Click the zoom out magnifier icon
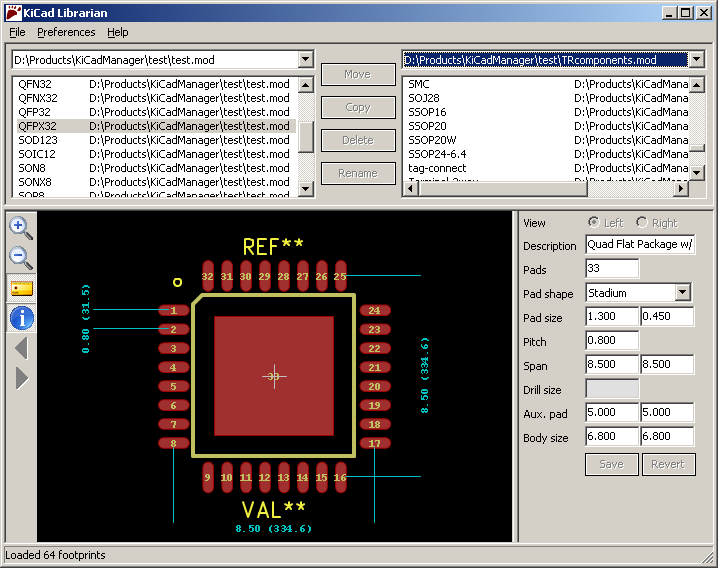Viewport: 718px width, 568px height. tap(21, 258)
